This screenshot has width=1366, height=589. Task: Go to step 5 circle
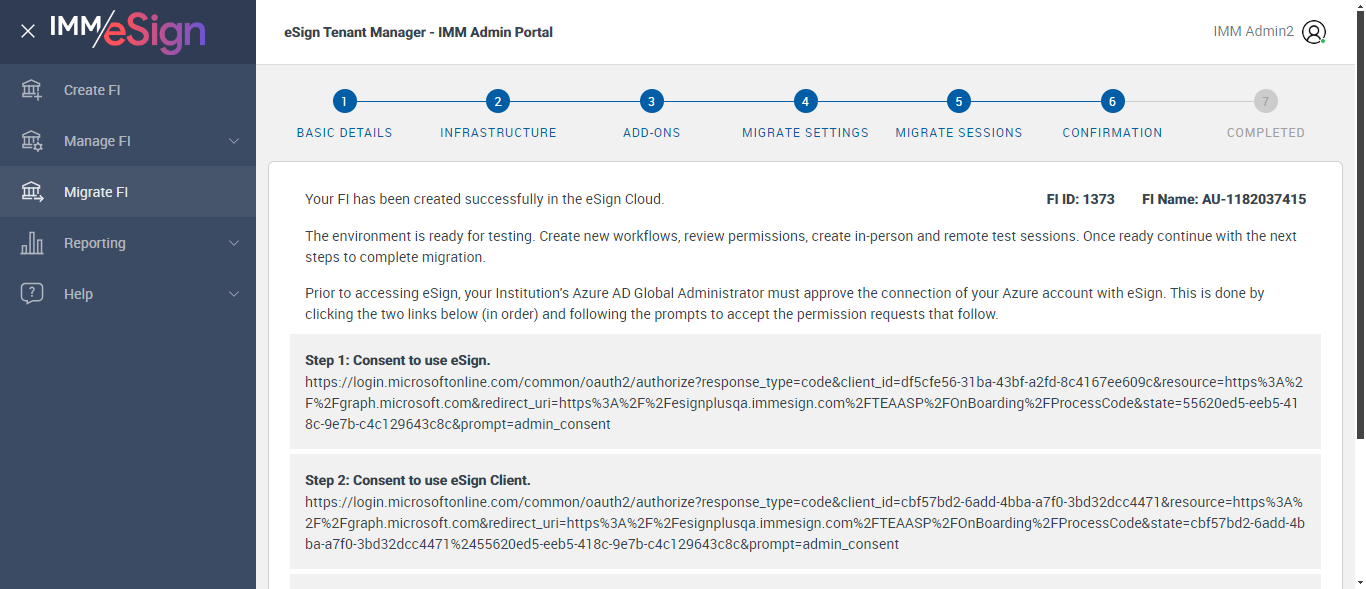pyautogui.click(x=959, y=101)
